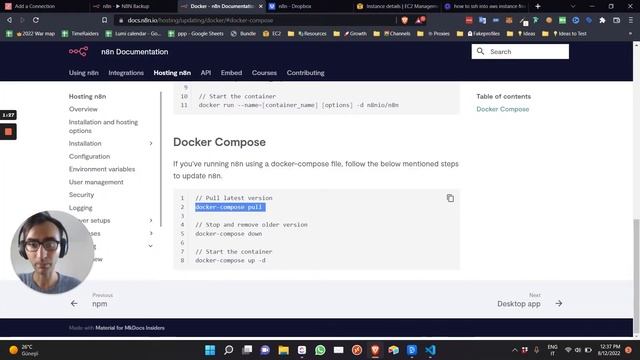Open Task View icon on taskbar

coord(247,350)
